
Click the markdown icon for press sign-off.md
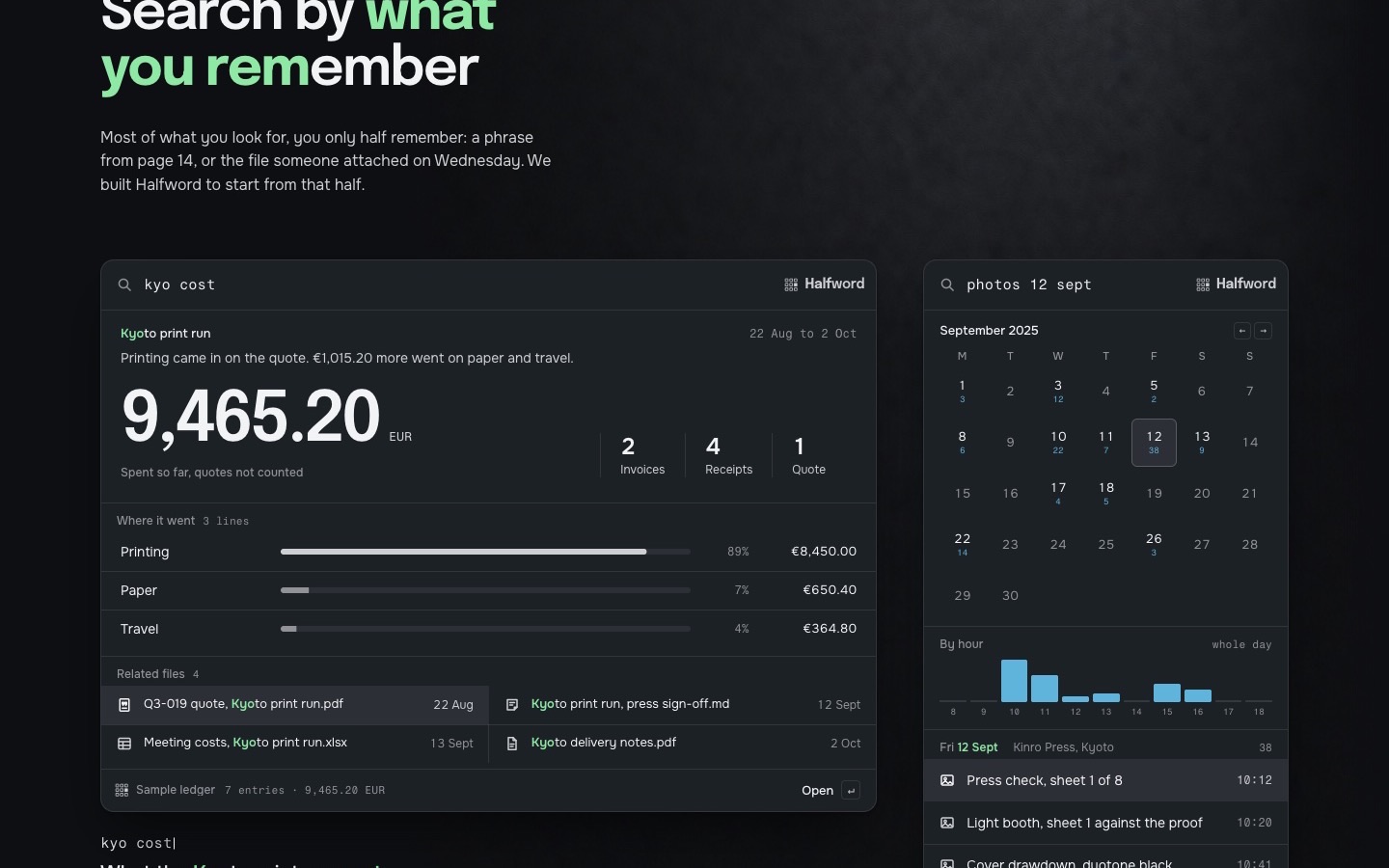pyautogui.click(x=512, y=705)
